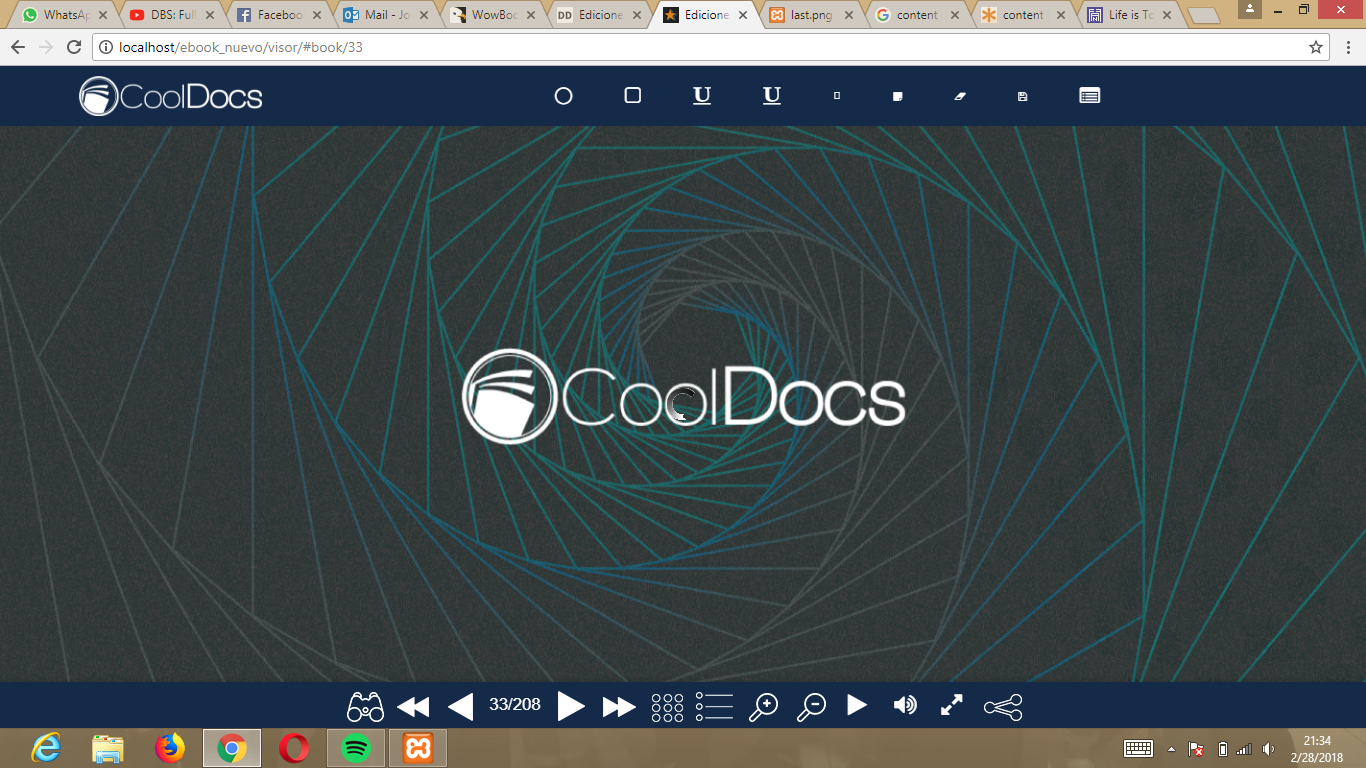Show the page thumbnails grid
Image resolution: width=1366 pixels, height=768 pixels.
coord(667,707)
